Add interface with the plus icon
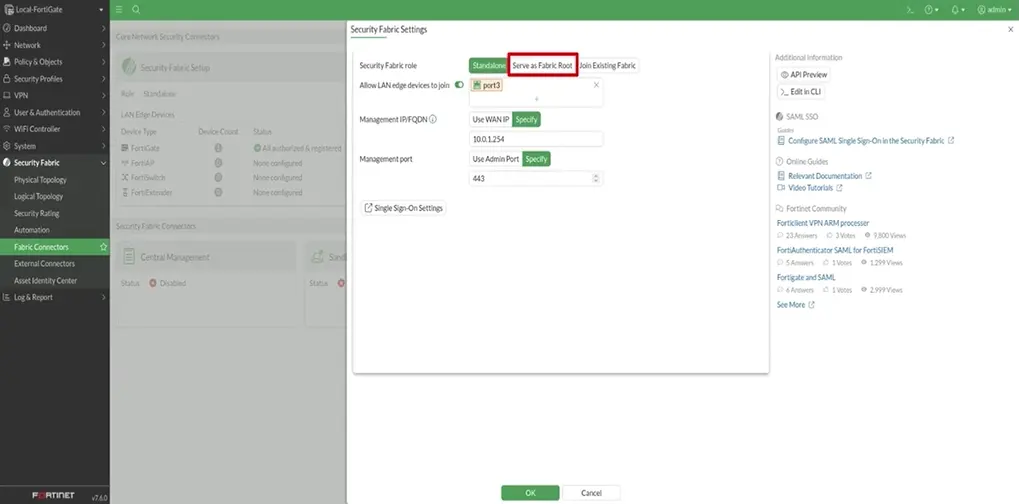1019x504 pixels. [536, 99]
